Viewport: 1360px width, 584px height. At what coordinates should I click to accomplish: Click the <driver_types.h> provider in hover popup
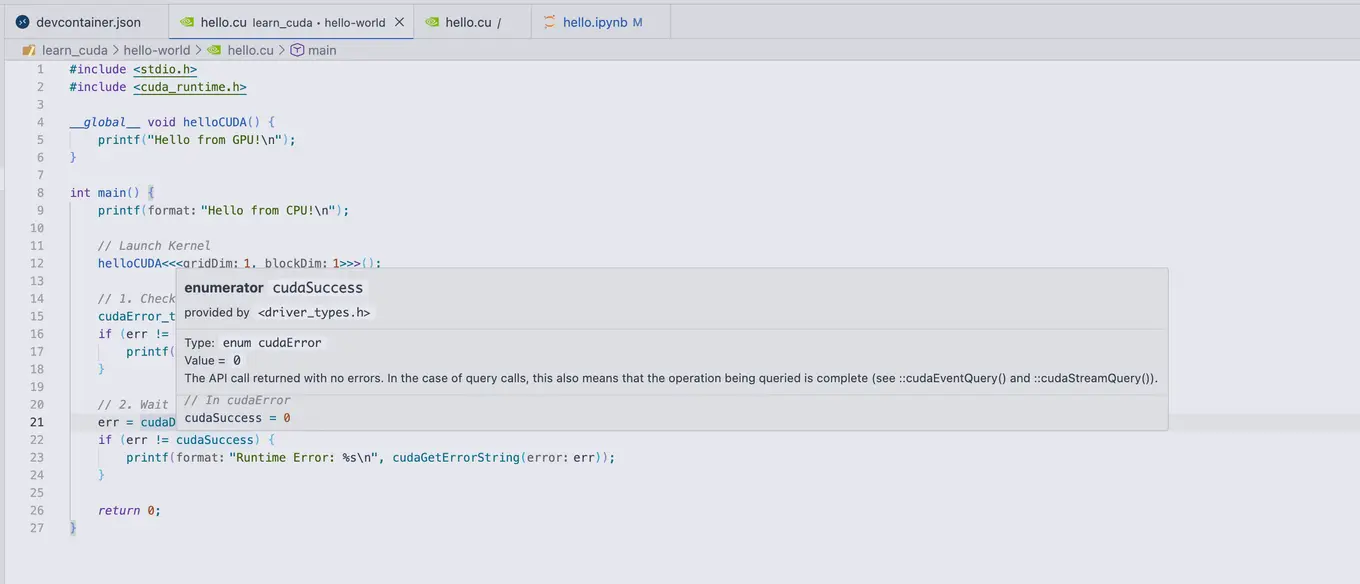(314, 313)
